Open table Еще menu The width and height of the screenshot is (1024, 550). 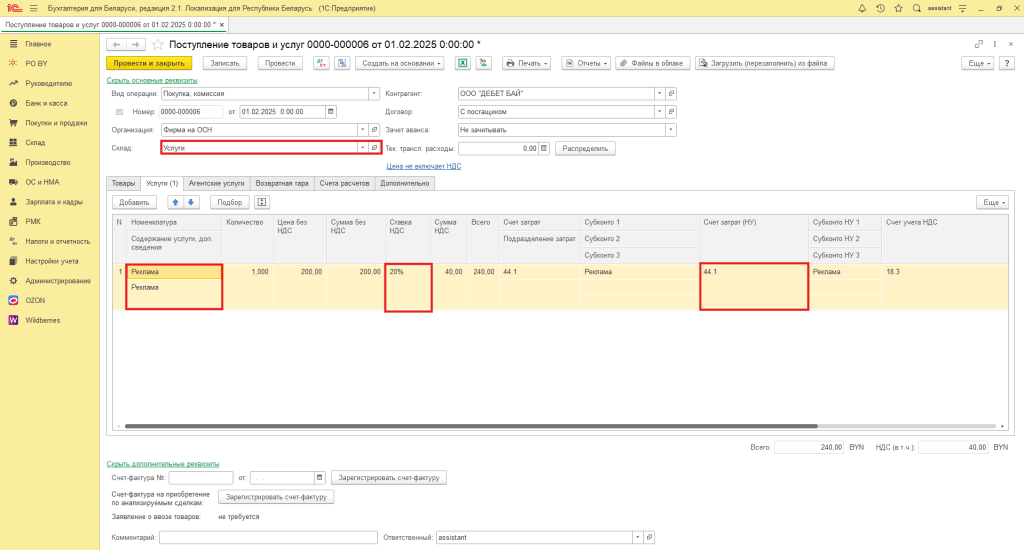pyautogui.click(x=993, y=202)
